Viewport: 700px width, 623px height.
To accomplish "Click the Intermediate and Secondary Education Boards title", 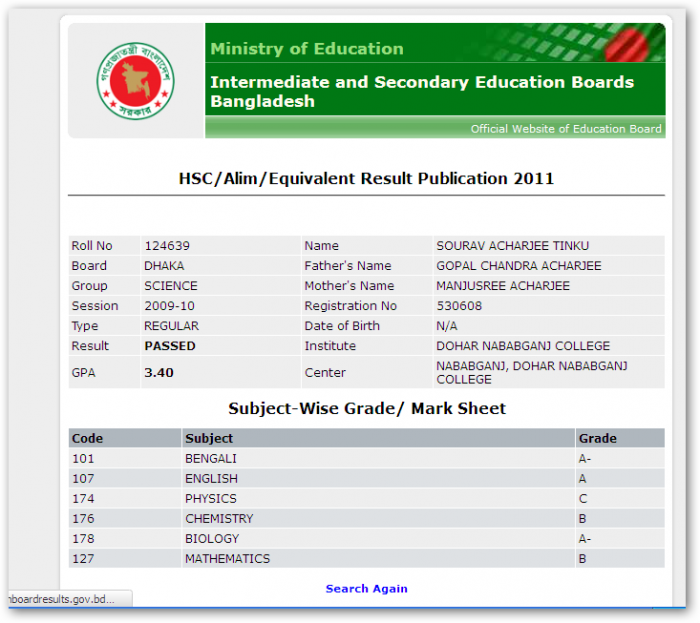I will coord(422,91).
